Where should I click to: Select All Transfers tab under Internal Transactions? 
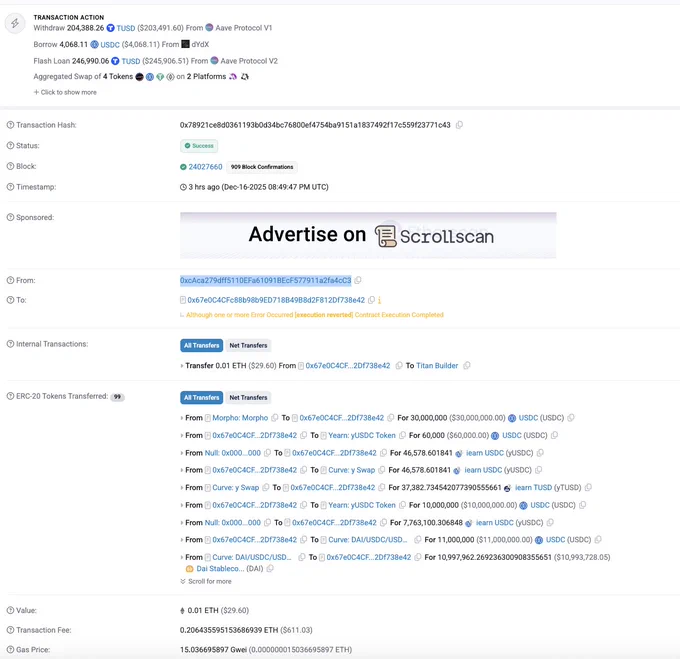point(202,346)
